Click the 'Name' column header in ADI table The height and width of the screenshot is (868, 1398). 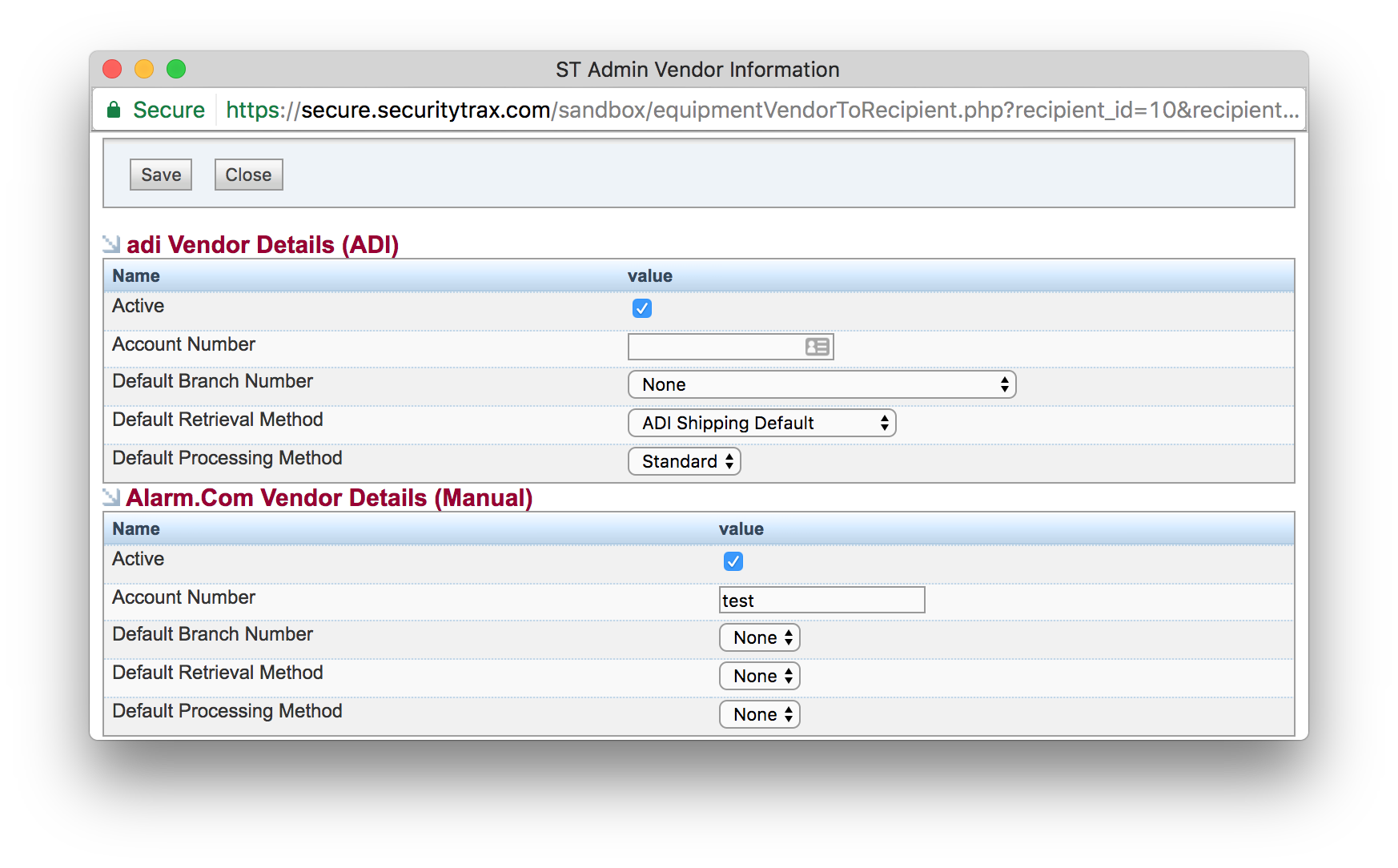click(136, 276)
